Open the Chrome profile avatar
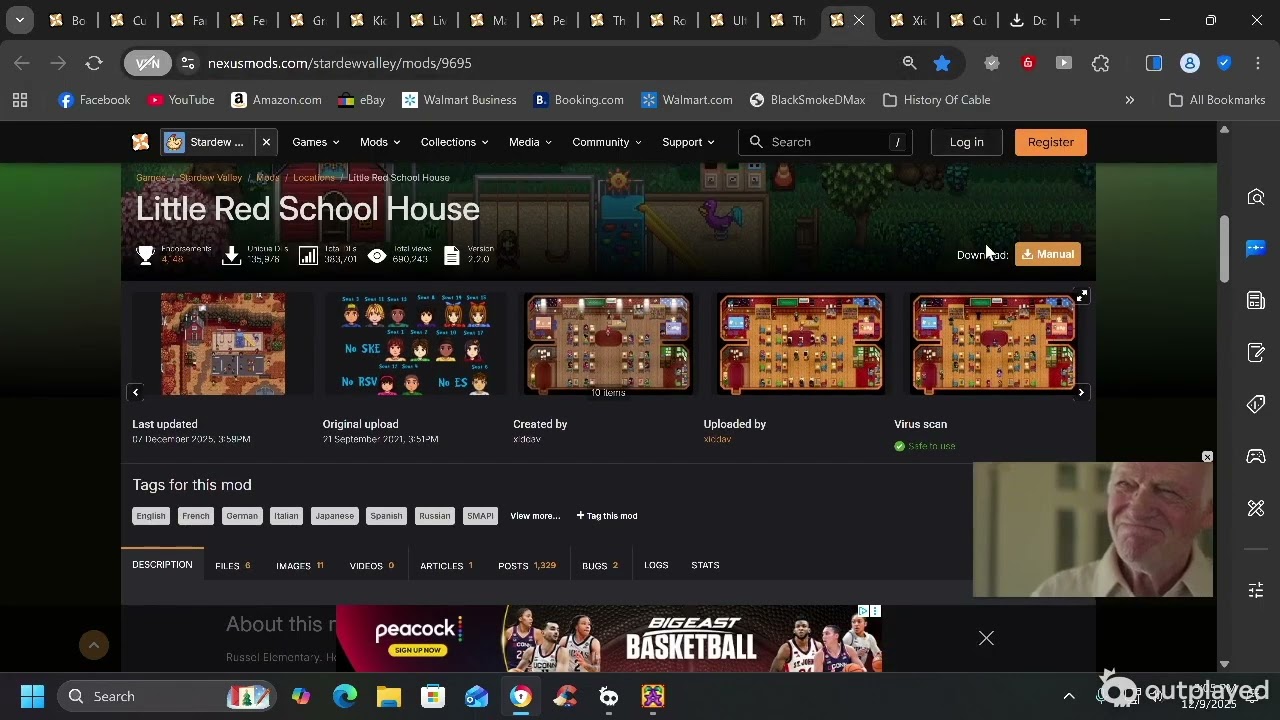The image size is (1280, 720). point(1190,63)
